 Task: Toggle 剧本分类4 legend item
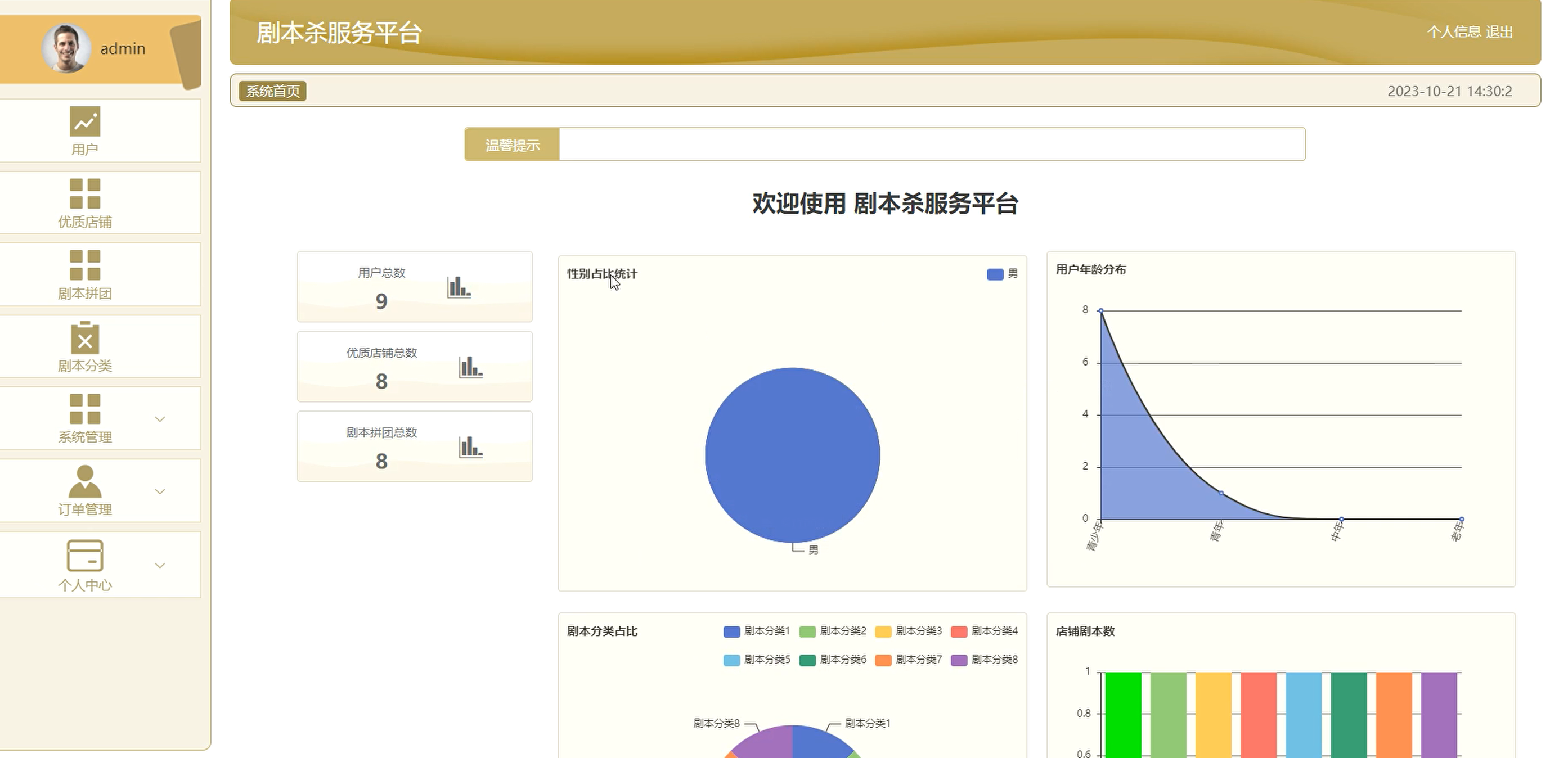[x=984, y=631]
